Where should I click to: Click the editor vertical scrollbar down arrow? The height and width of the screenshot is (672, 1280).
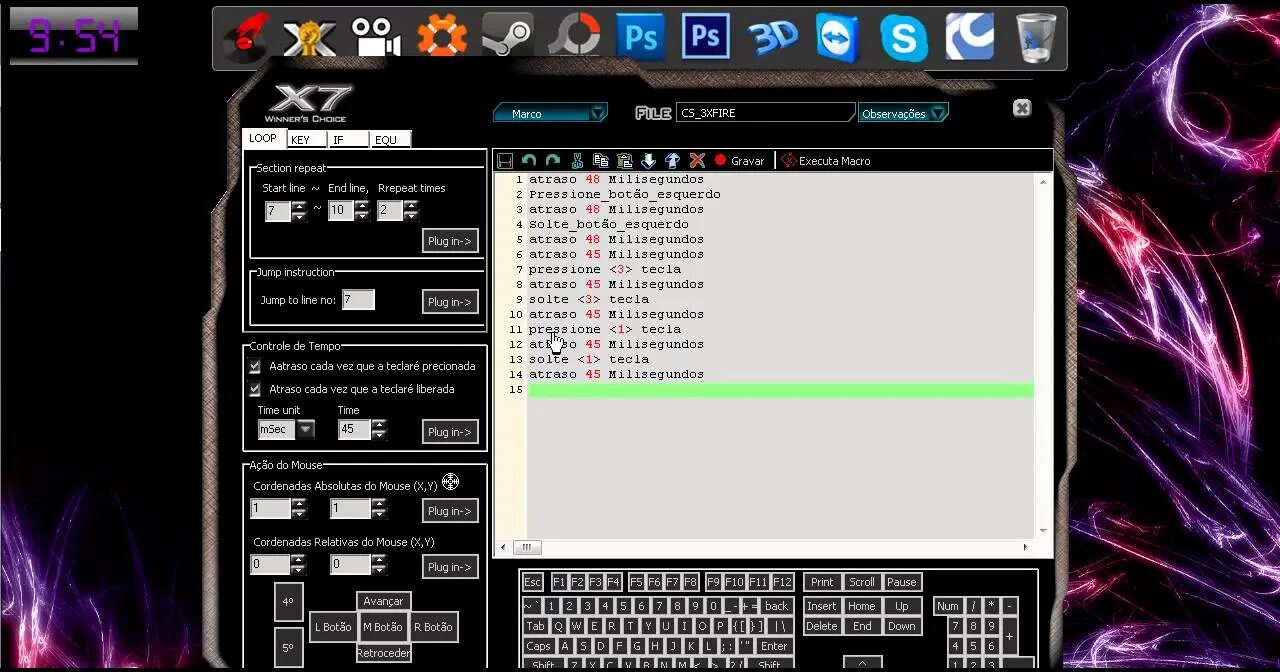tap(1043, 530)
